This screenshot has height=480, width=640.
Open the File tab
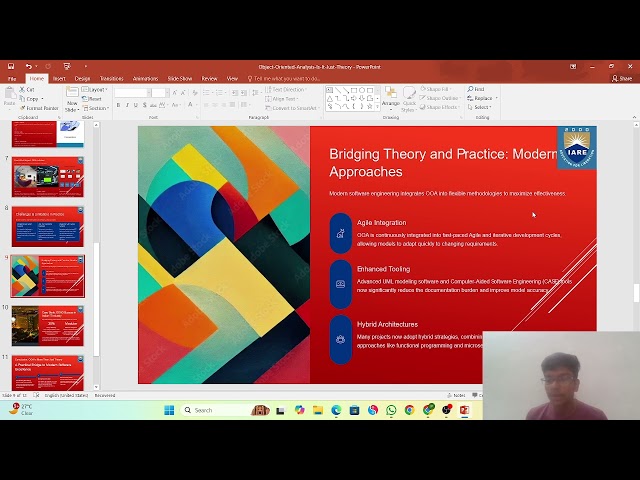(x=12, y=78)
